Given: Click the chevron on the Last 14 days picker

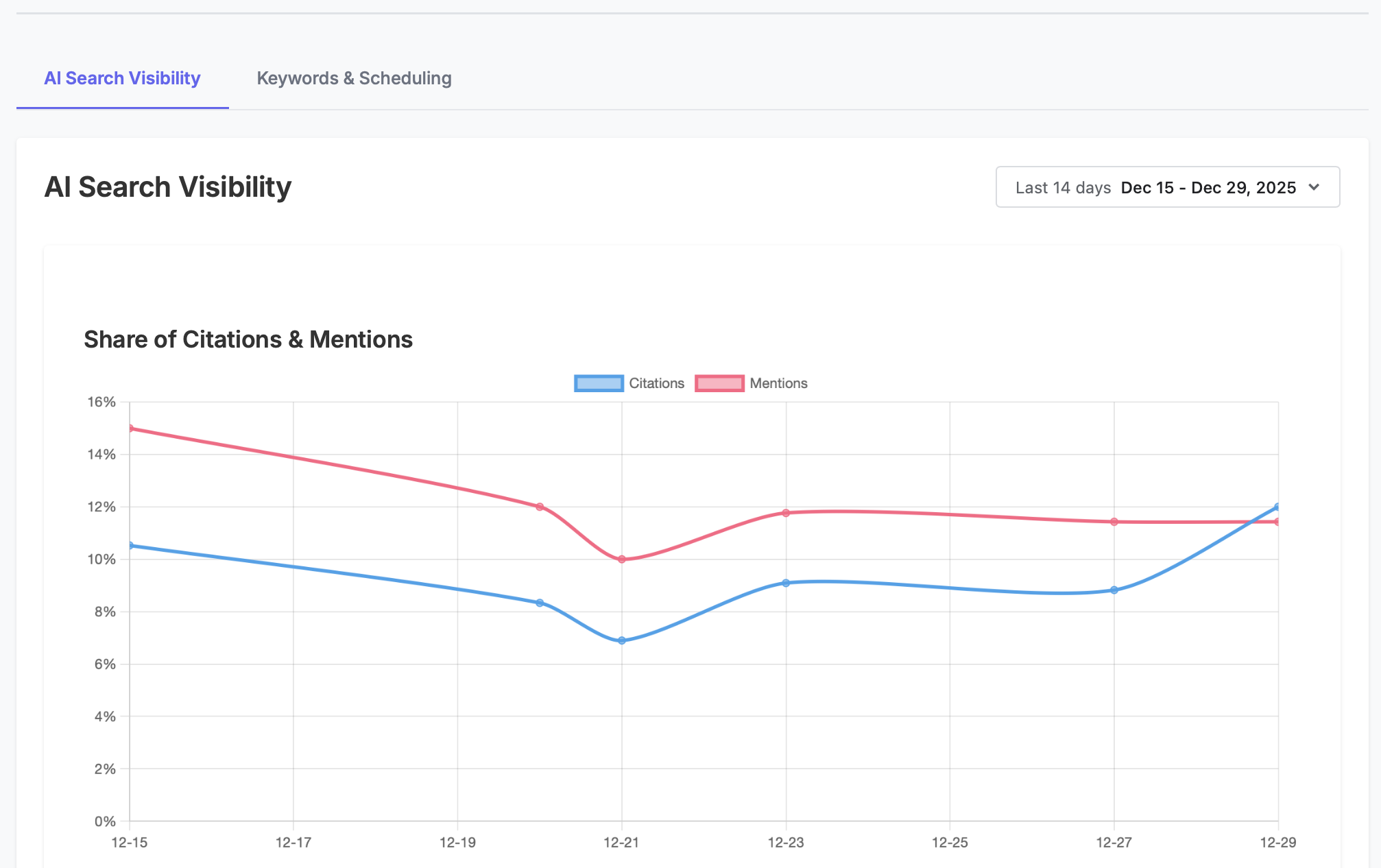Looking at the screenshot, I should tap(1314, 187).
